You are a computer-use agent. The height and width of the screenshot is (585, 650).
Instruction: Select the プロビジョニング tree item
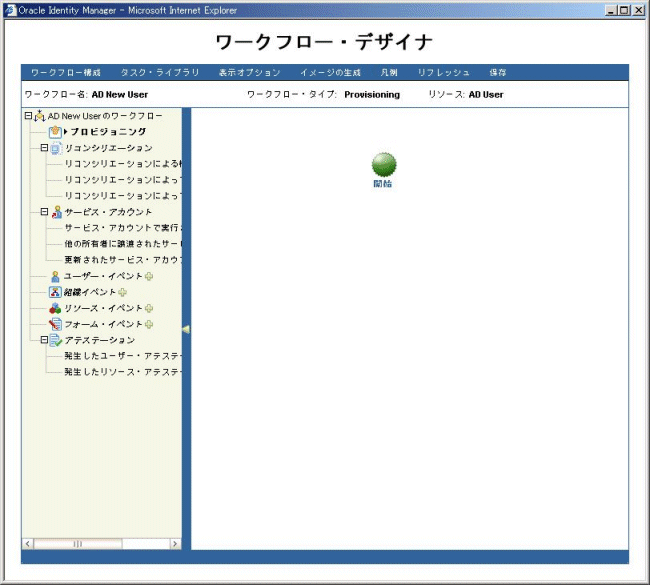point(108,132)
